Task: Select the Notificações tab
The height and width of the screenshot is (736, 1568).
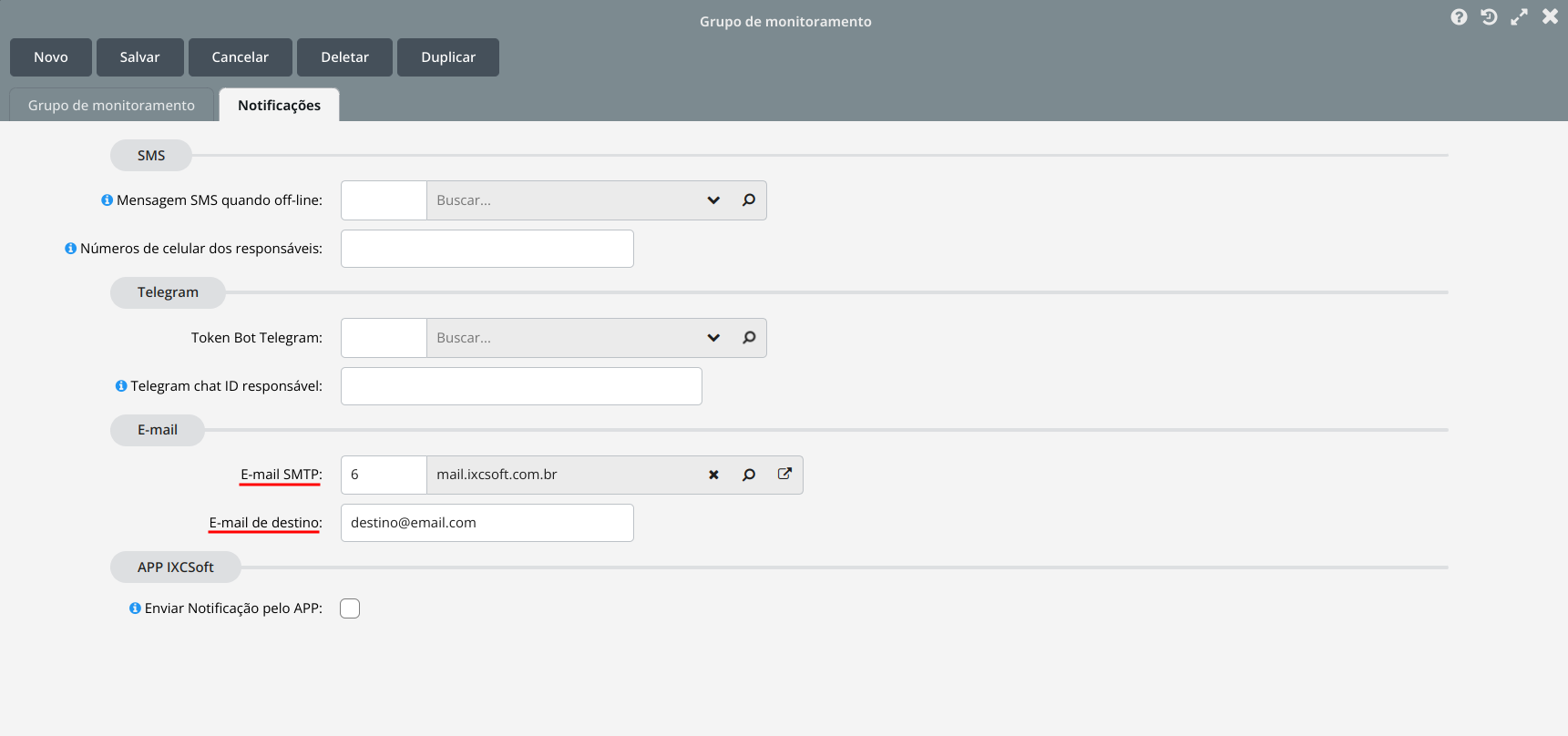Action: (x=279, y=105)
